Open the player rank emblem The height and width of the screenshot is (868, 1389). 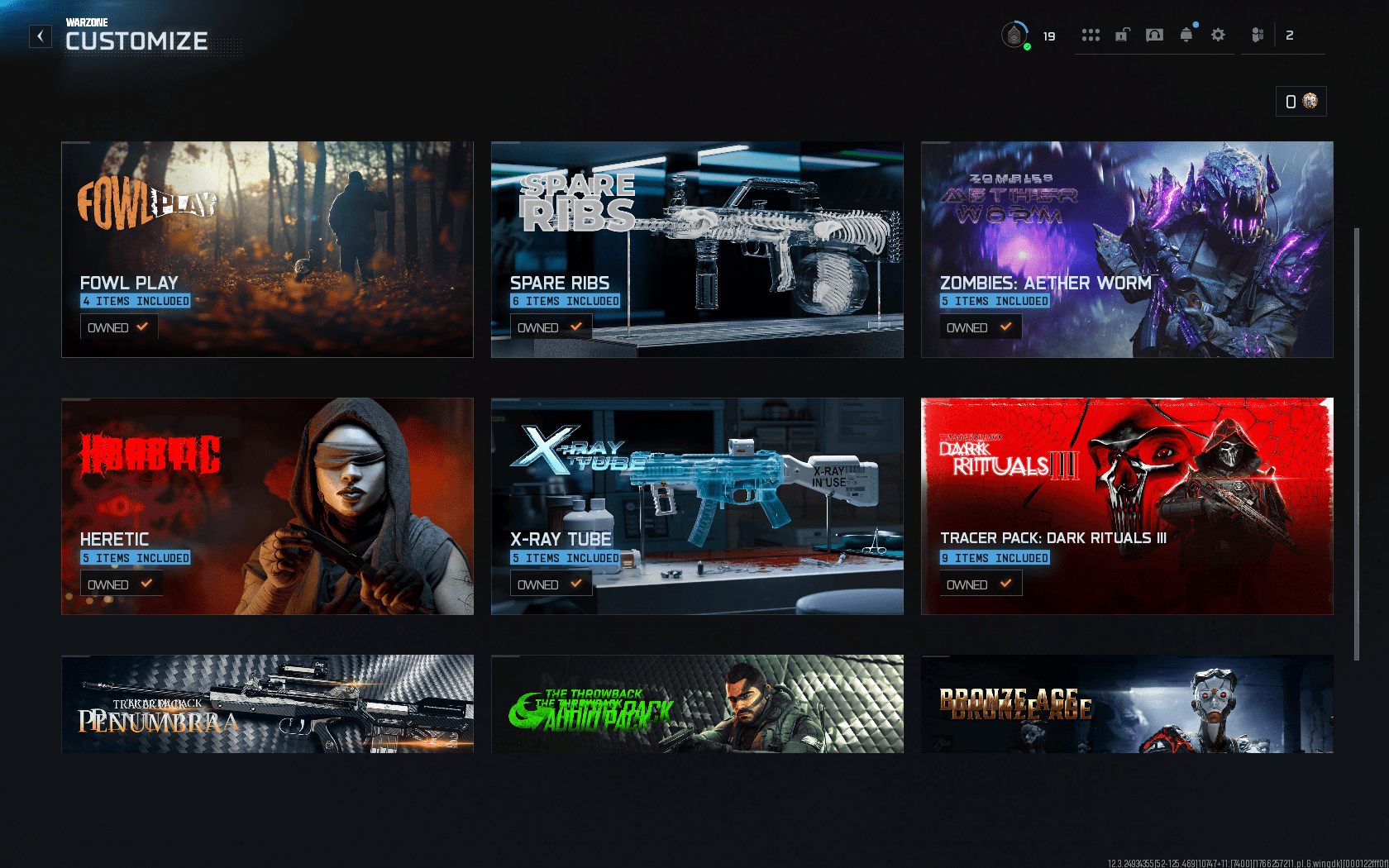point(1014,36)
